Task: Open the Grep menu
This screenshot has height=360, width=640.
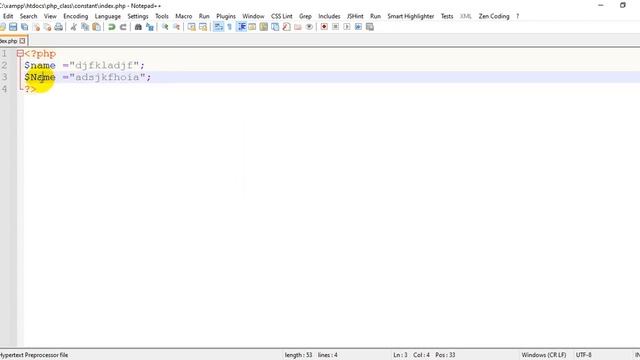Action: click(x=305, y=16)
